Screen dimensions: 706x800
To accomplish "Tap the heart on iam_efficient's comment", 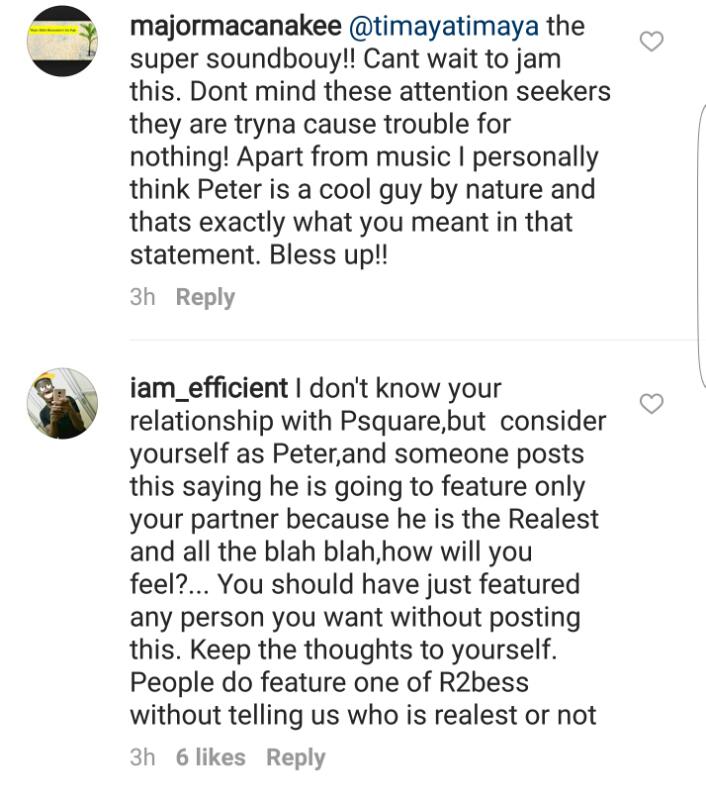I will [652, 404].
